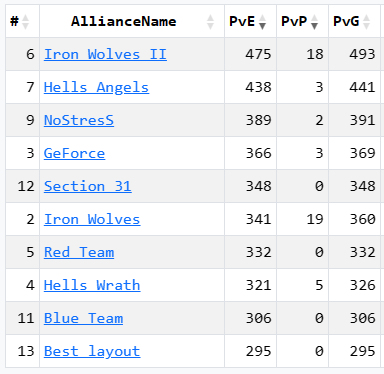The height and width of the screenshot is (374, 384).
Task: Select the PvG value 493 cell
Action: click(355, 54)
